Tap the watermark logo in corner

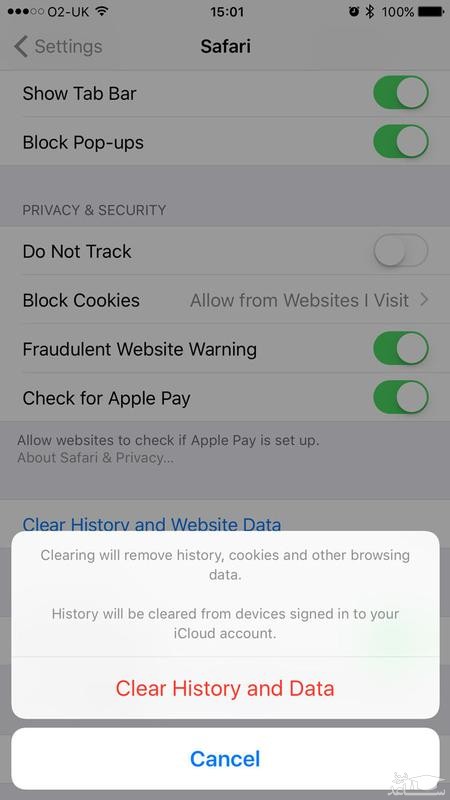[417, 780]
